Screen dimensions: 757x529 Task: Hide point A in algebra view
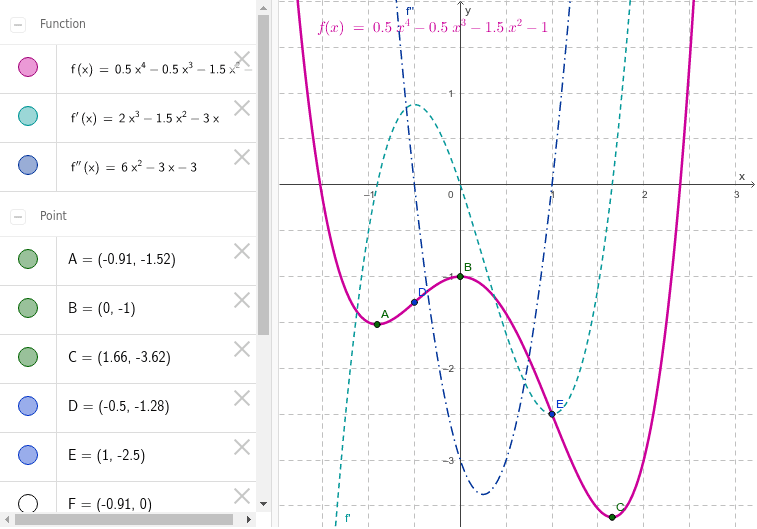point(28,259)
